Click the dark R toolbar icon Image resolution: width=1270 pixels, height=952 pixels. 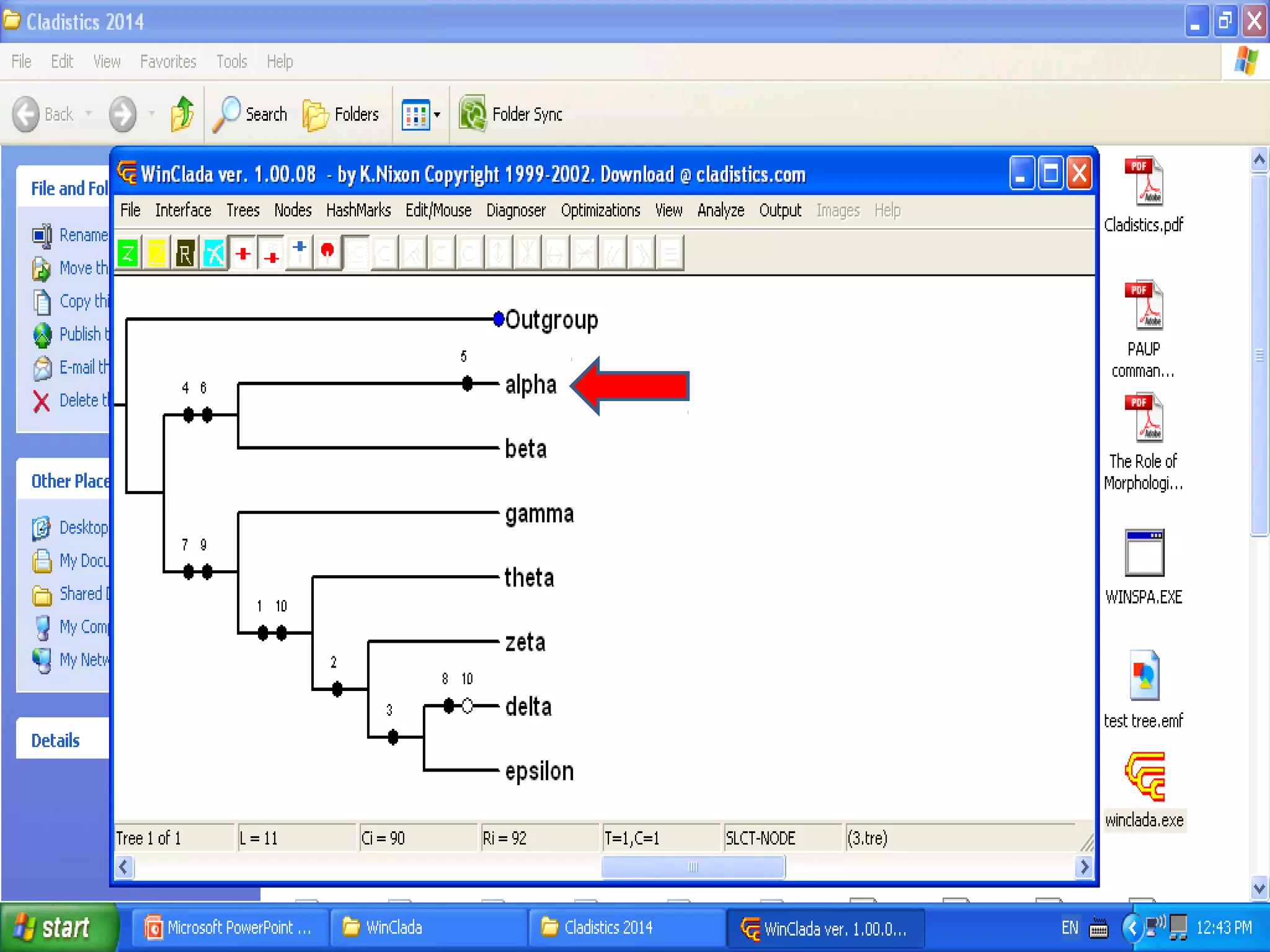tap(185, 253)
